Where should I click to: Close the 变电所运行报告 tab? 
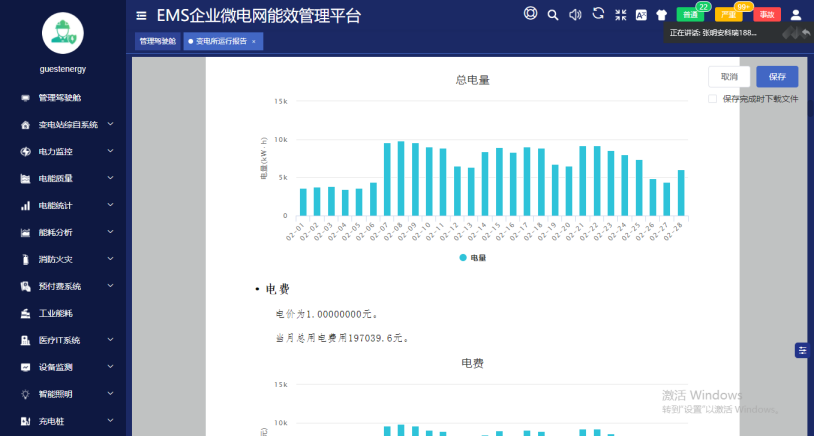pos(254,42)
